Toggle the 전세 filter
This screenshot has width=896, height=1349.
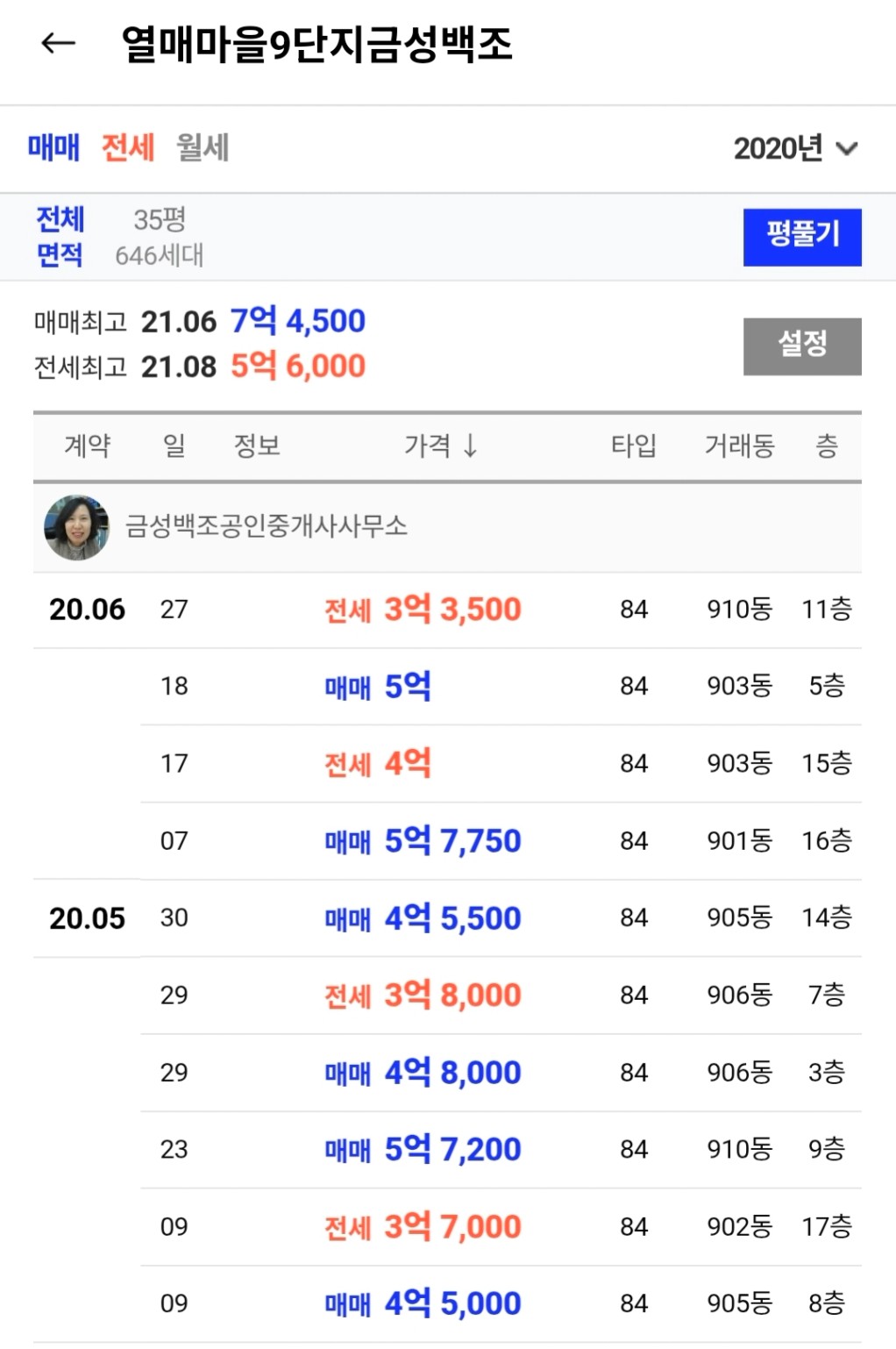[x=128, y=147]
